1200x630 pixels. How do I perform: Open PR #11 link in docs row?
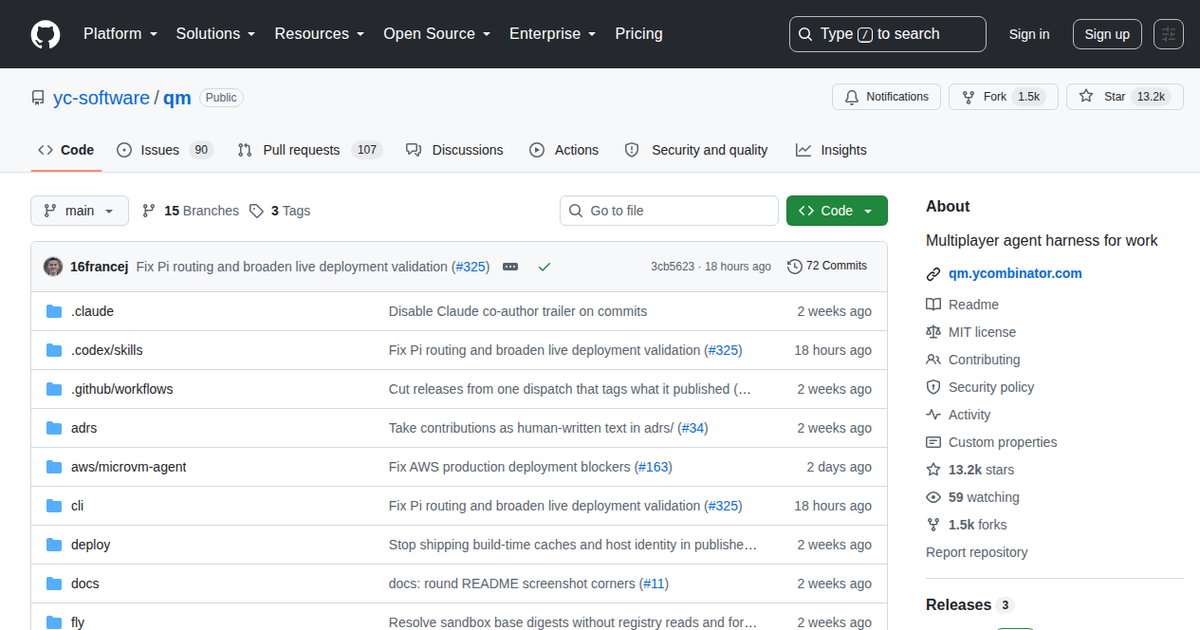click(x=654, y=584)
